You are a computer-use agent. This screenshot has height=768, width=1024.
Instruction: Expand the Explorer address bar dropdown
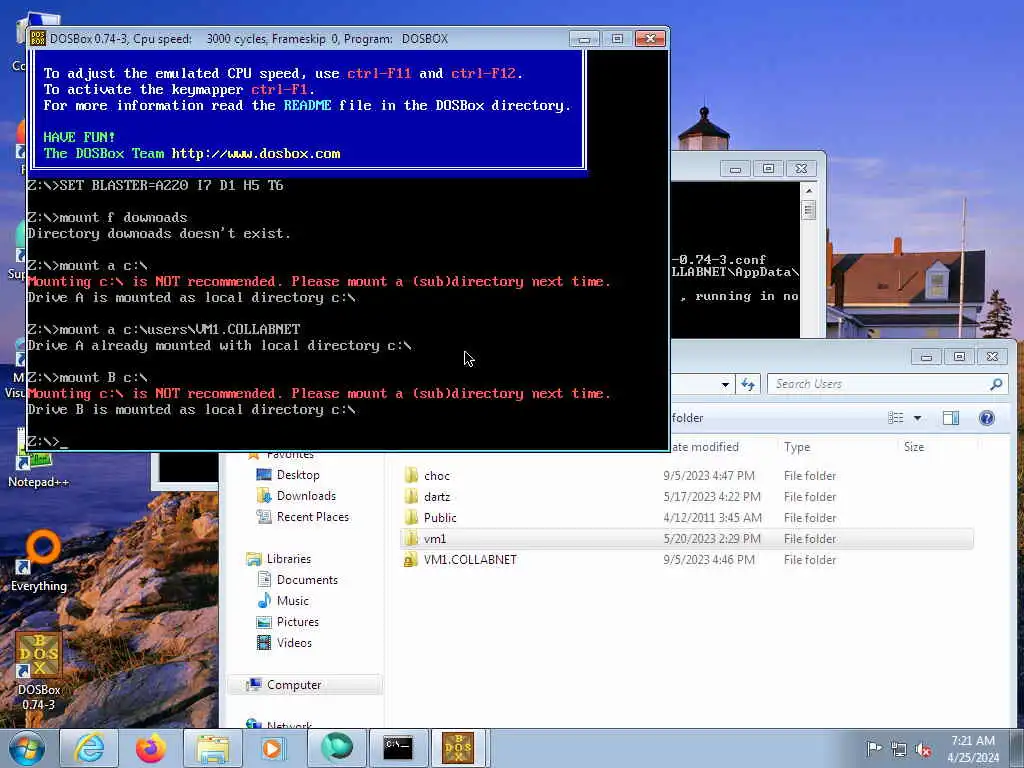pyautogui.click(x=726, y=384)
